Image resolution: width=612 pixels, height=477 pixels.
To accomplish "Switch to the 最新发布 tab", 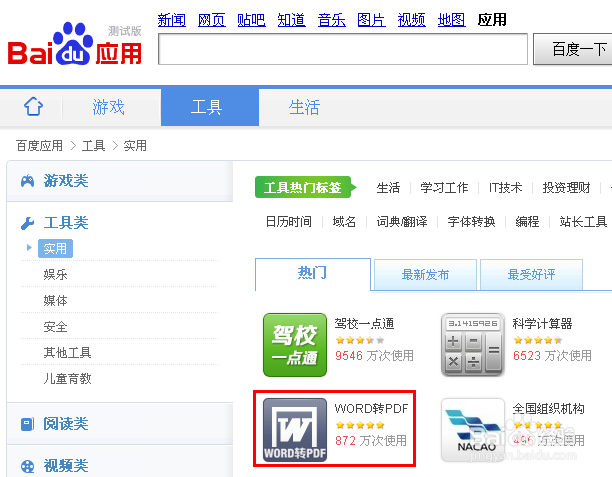I will [425, 274].
